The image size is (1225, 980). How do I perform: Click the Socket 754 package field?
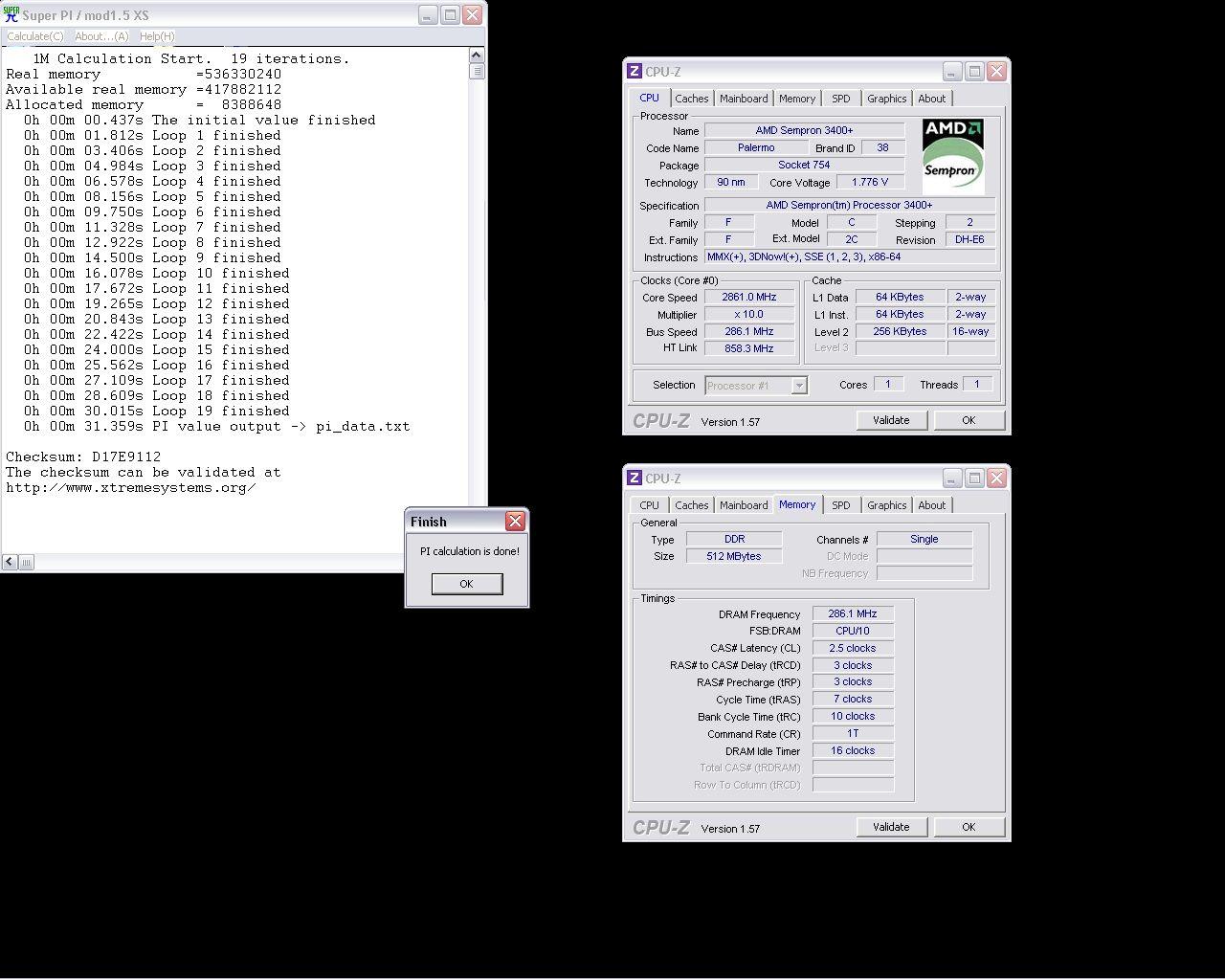coord(804,165)
